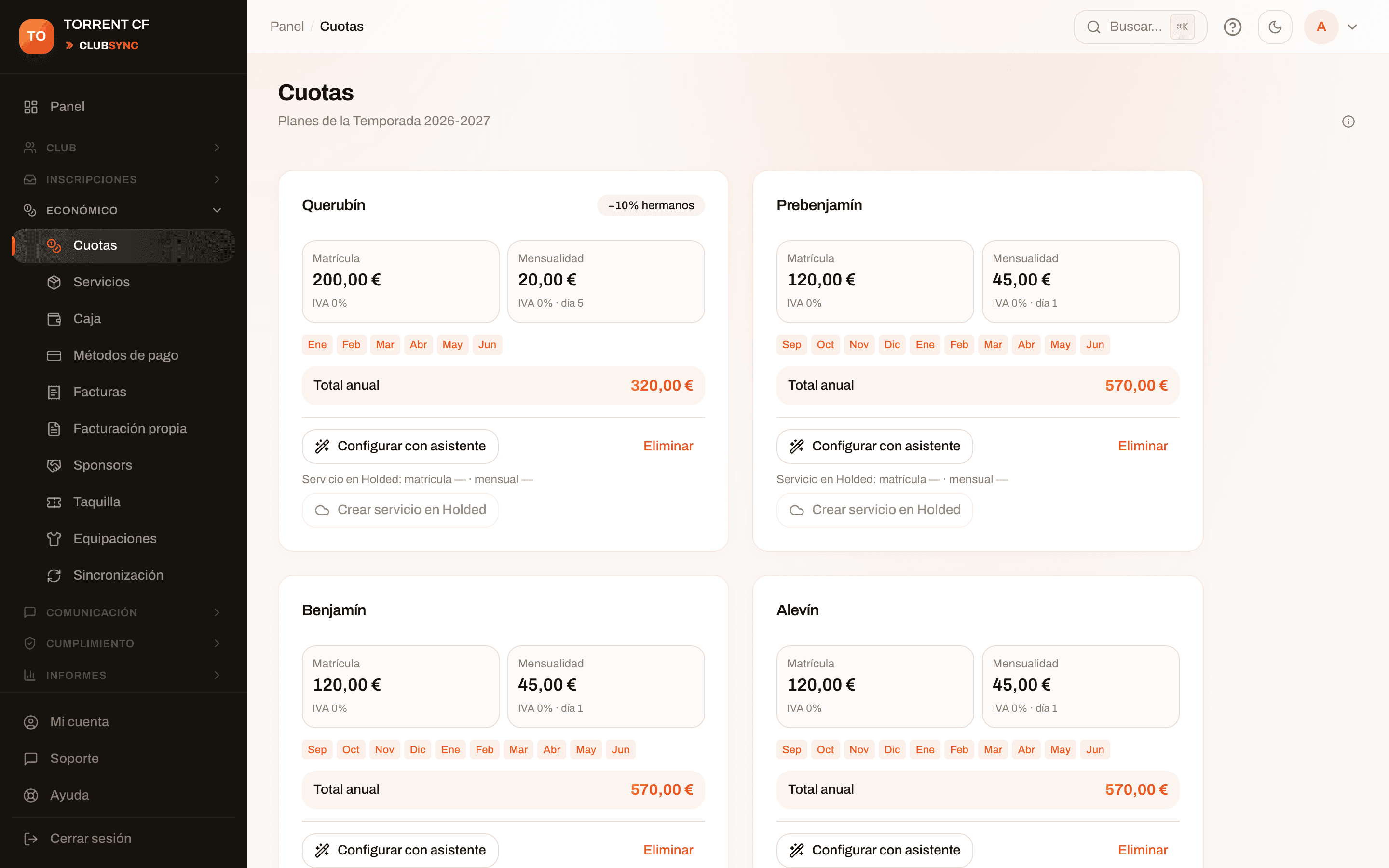This screenshot has width=1389, height=868.
Task: Click the Sponsors handshake icon
Action: point(54,465)
